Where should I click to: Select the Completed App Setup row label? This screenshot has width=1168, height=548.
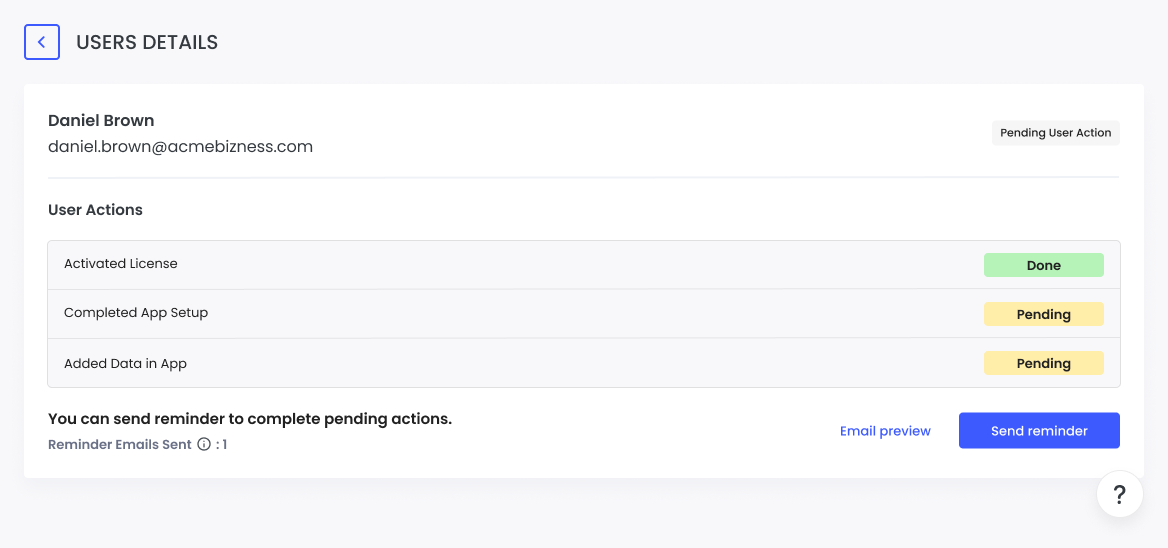[x=136, y=313]
